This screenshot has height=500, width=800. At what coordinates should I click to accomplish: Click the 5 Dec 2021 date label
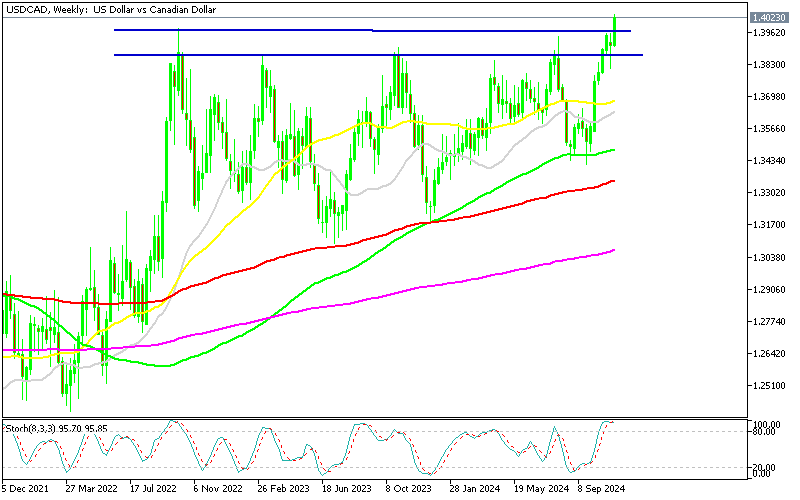[x=27, y=491]
